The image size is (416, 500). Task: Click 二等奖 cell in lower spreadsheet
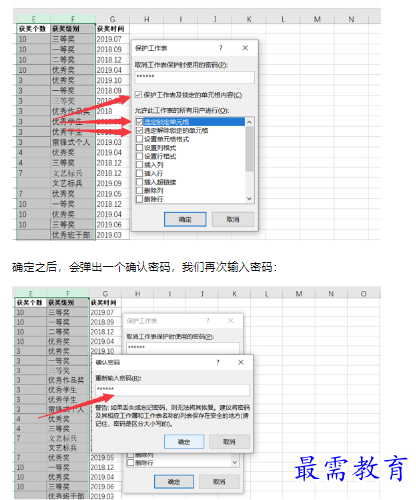click(x=68, y=332)
